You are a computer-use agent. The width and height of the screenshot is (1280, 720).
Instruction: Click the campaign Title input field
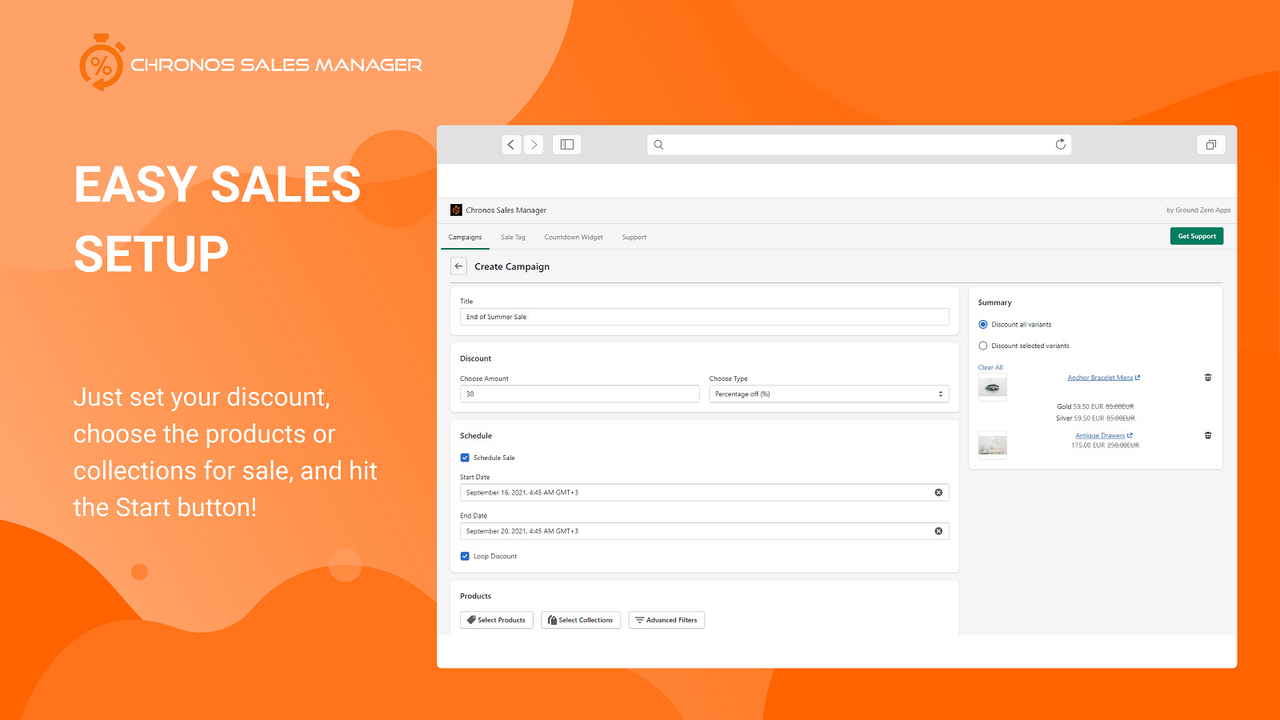(704, 316)
